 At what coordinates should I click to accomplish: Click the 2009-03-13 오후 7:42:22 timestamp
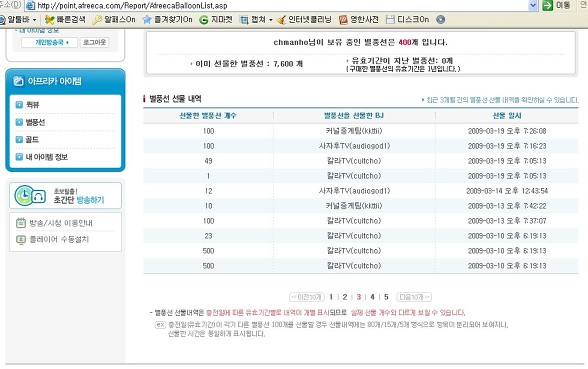click(507, 206)
